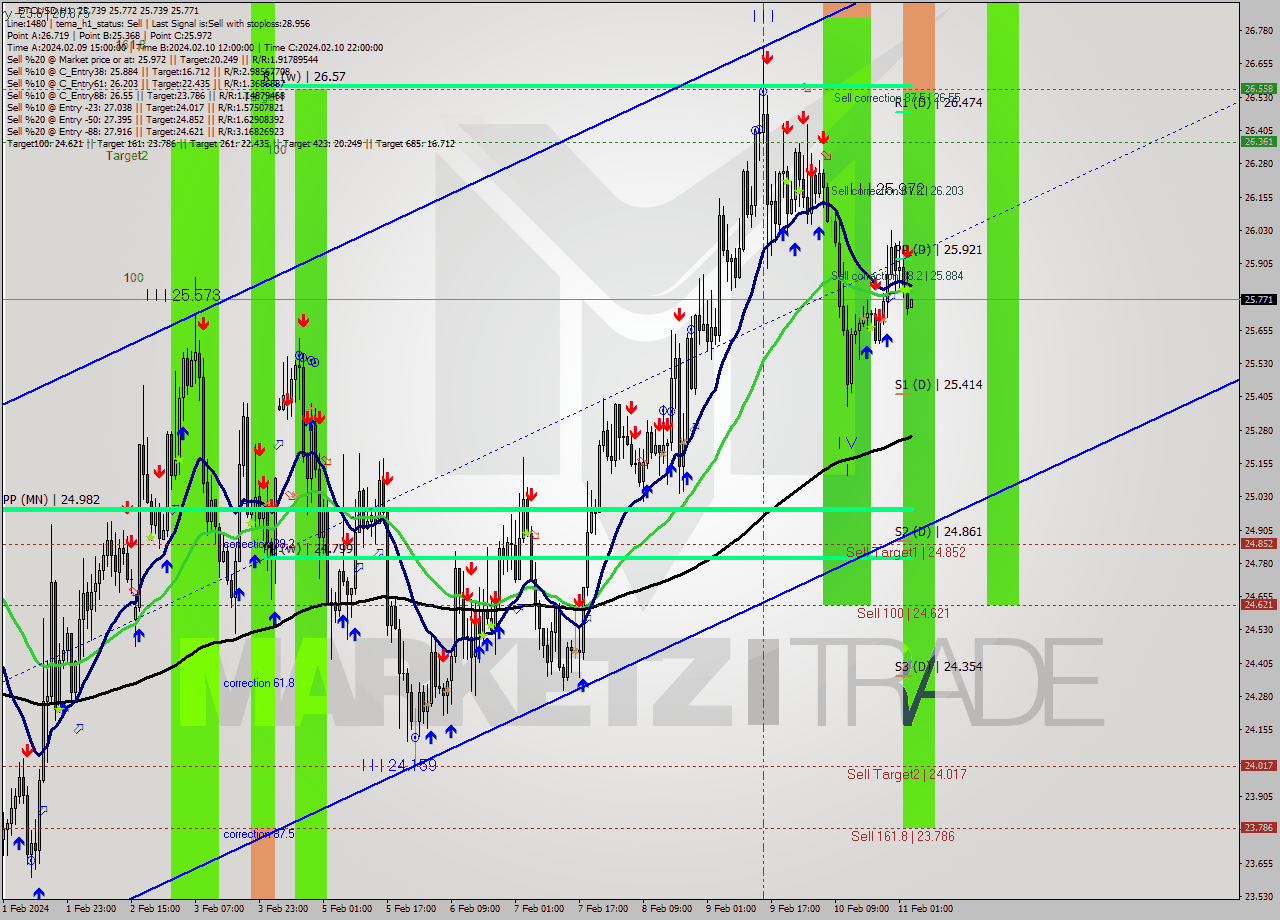Click the '6 Feb 09:00' time axis label
The width and height of the screenshot is (1280, 920).
(x=475, y=909)
